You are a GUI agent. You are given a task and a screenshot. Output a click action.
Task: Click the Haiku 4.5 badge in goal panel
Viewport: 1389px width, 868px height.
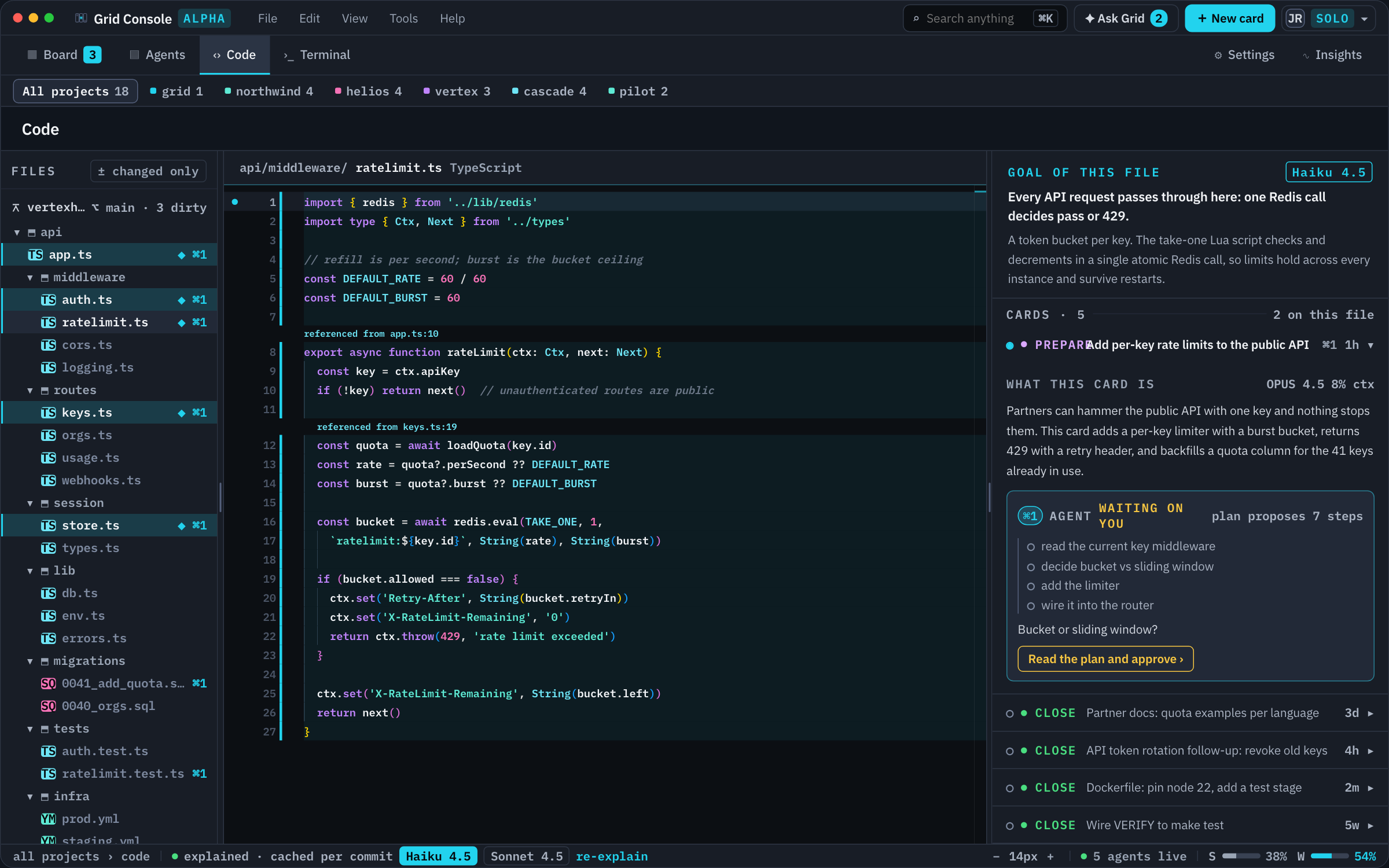pyautogui.click(x=1329, y=172)
